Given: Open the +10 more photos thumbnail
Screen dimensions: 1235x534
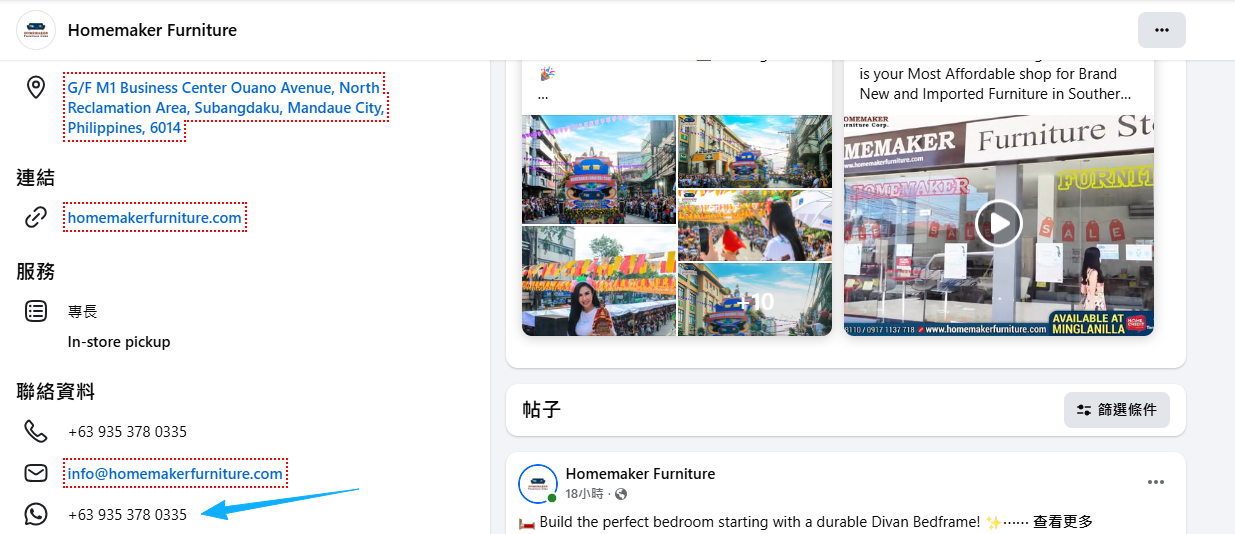Looking at the screenshot, I should (x=755, y=300).
